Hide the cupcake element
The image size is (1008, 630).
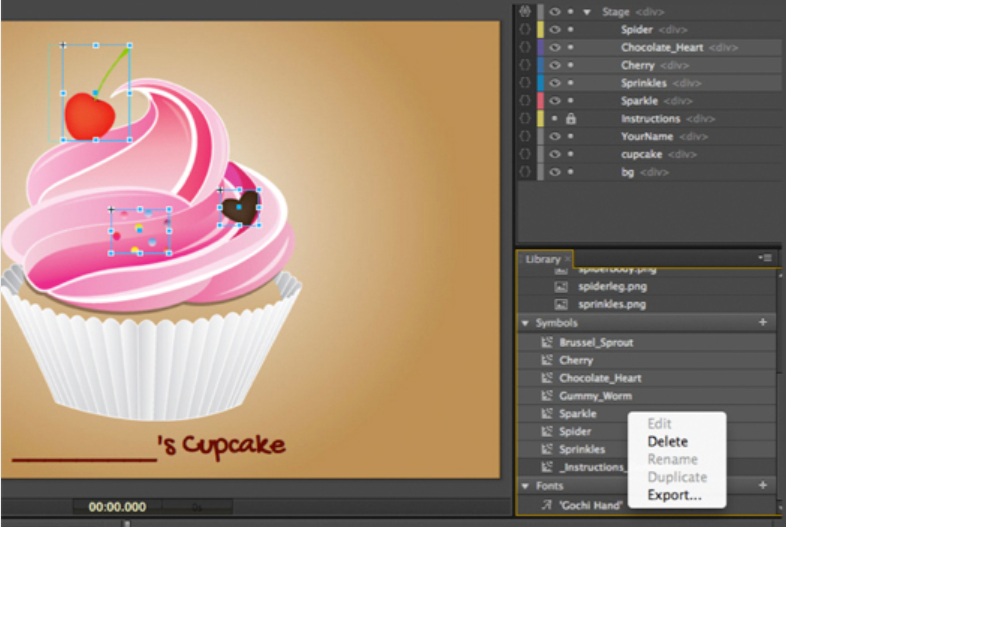pyautogui.click(x=554, y=155)
